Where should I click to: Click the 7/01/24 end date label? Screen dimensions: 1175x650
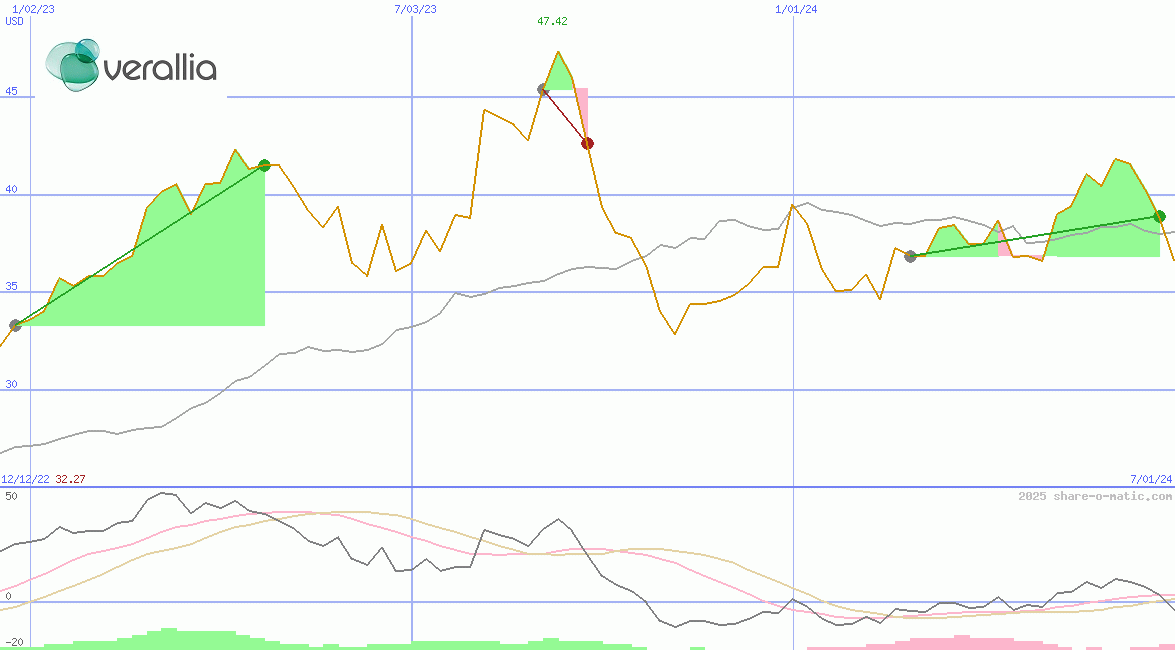1151,479
